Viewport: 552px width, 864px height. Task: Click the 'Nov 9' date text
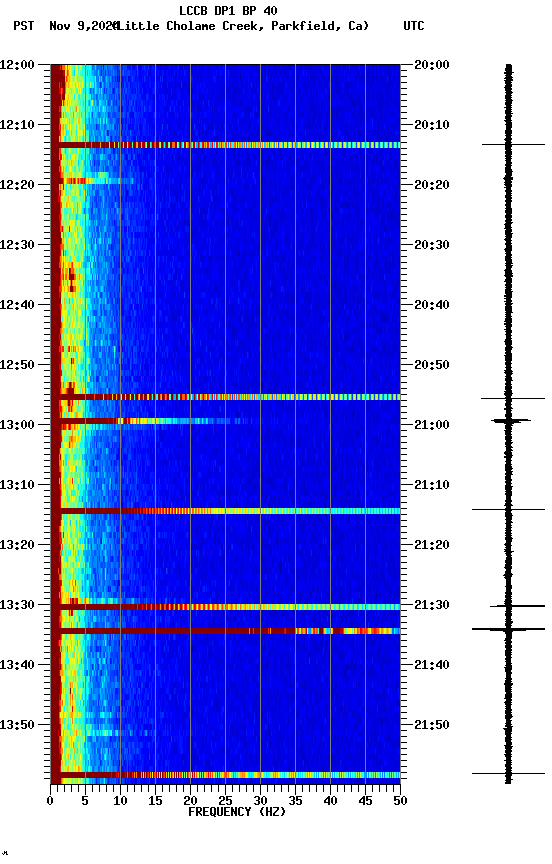66,26
